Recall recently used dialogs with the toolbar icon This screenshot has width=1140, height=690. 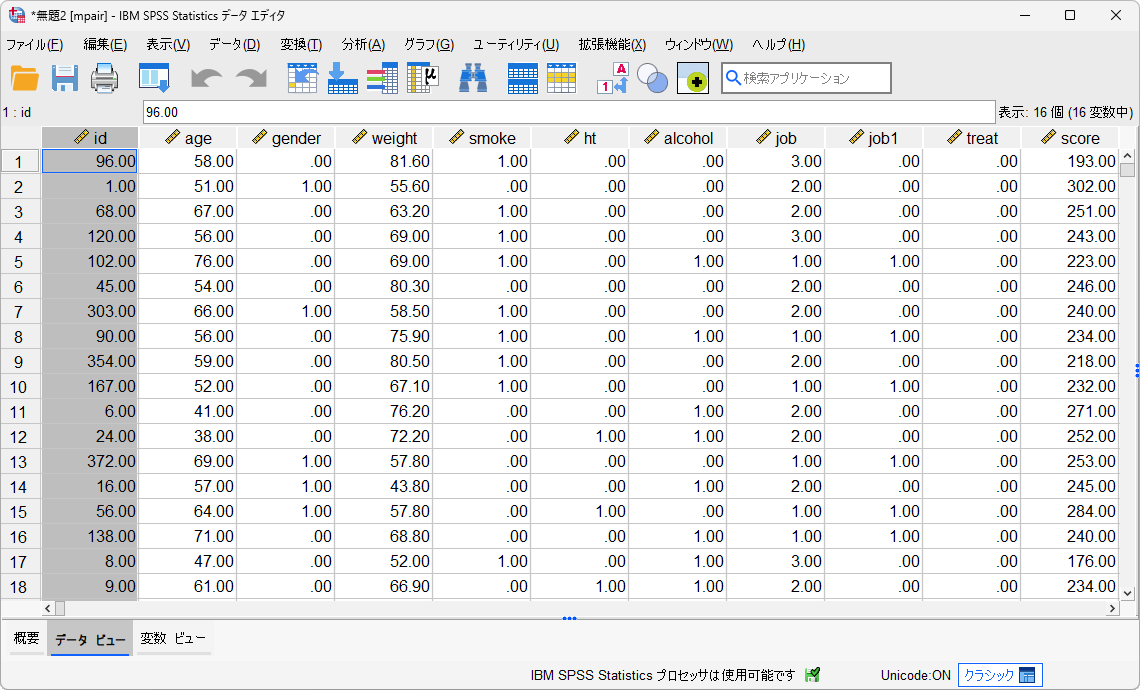click(x=154, y=78)
